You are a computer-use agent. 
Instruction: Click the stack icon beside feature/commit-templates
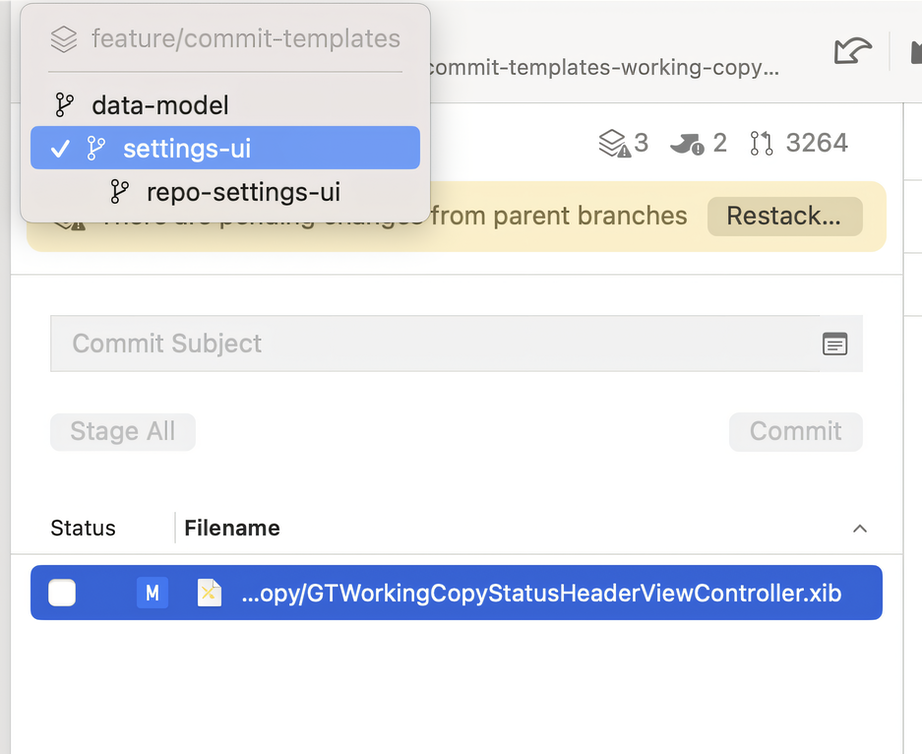(63, 40)
